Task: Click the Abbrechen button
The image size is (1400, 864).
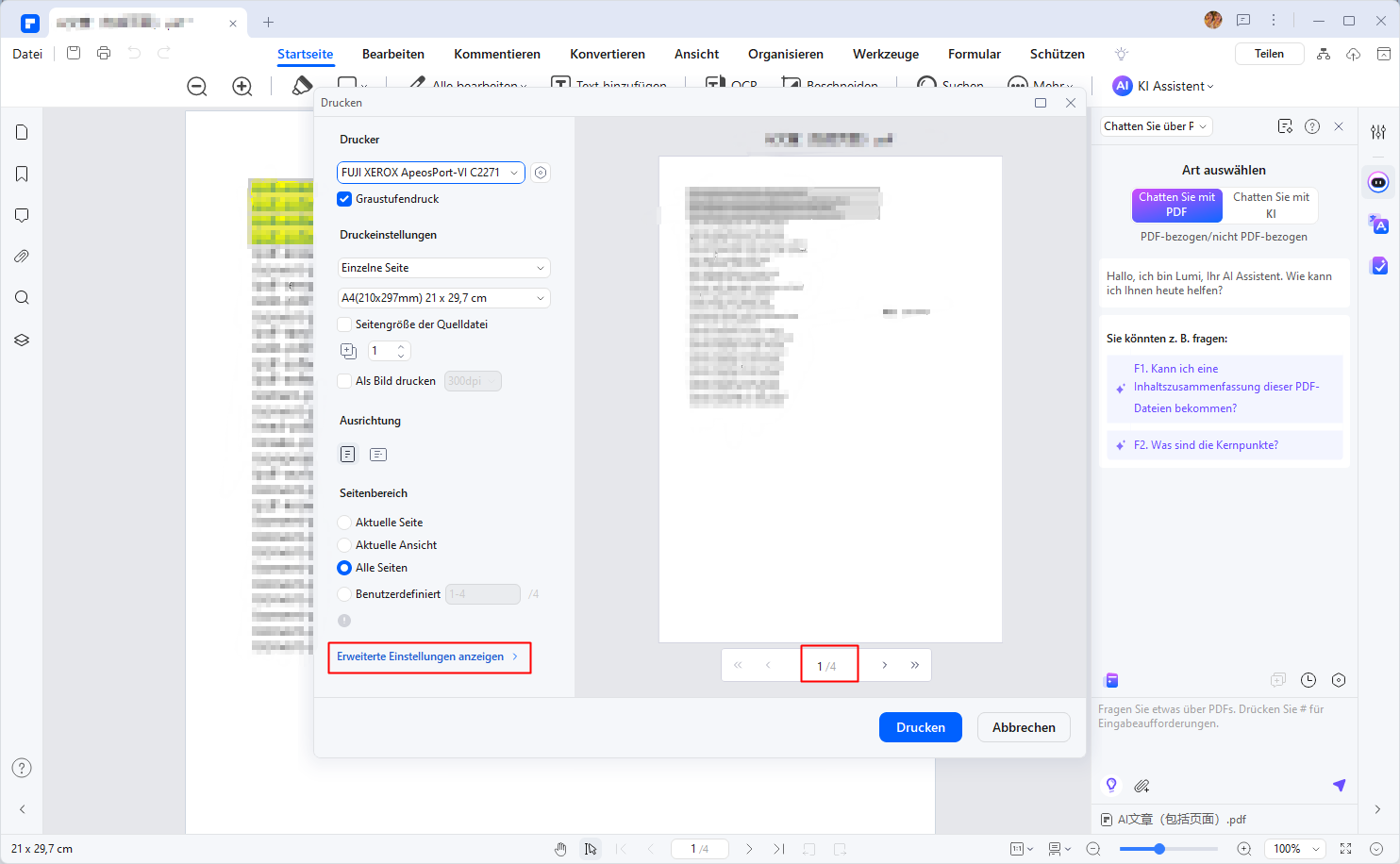Action: 1024,727
